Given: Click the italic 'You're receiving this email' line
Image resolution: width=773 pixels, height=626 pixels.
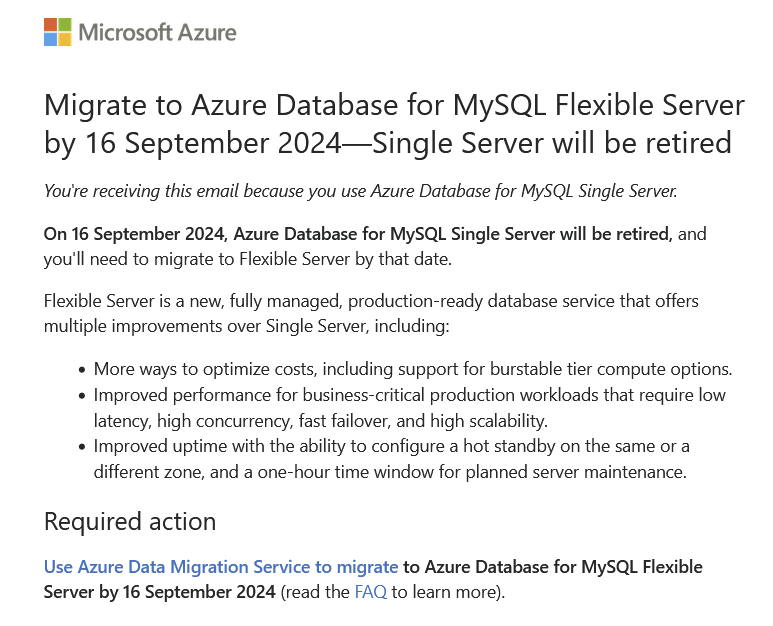Looking at the screenshot, I should pyautogui.click(x=360, y=191).
